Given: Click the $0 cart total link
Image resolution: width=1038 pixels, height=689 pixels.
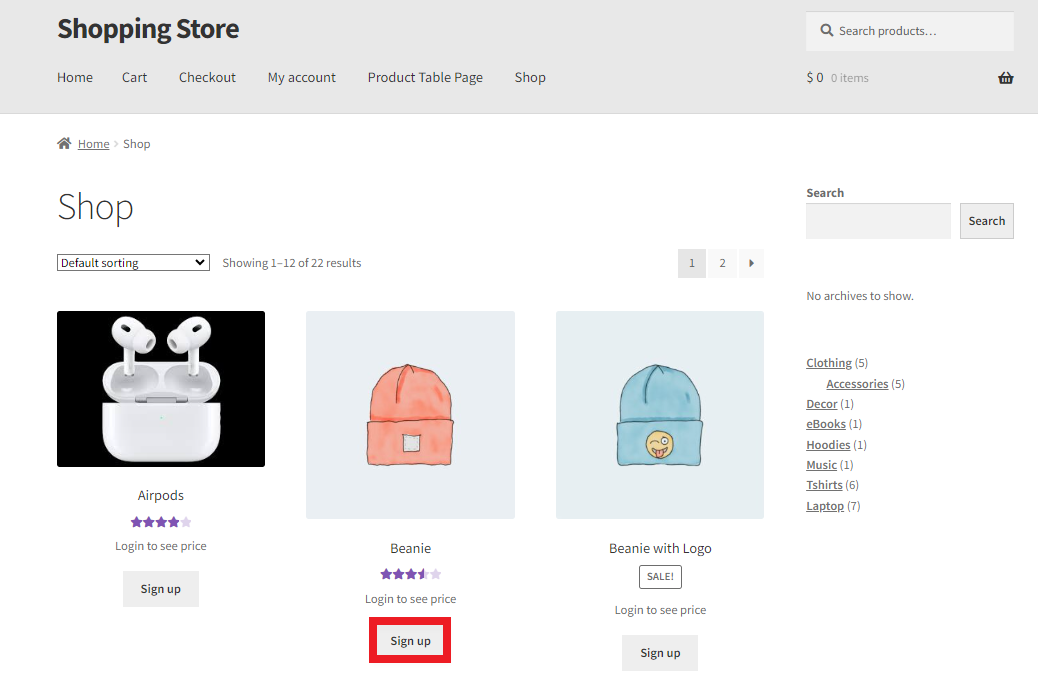Looking at the screenshot, I should click(x=815, y=77).
